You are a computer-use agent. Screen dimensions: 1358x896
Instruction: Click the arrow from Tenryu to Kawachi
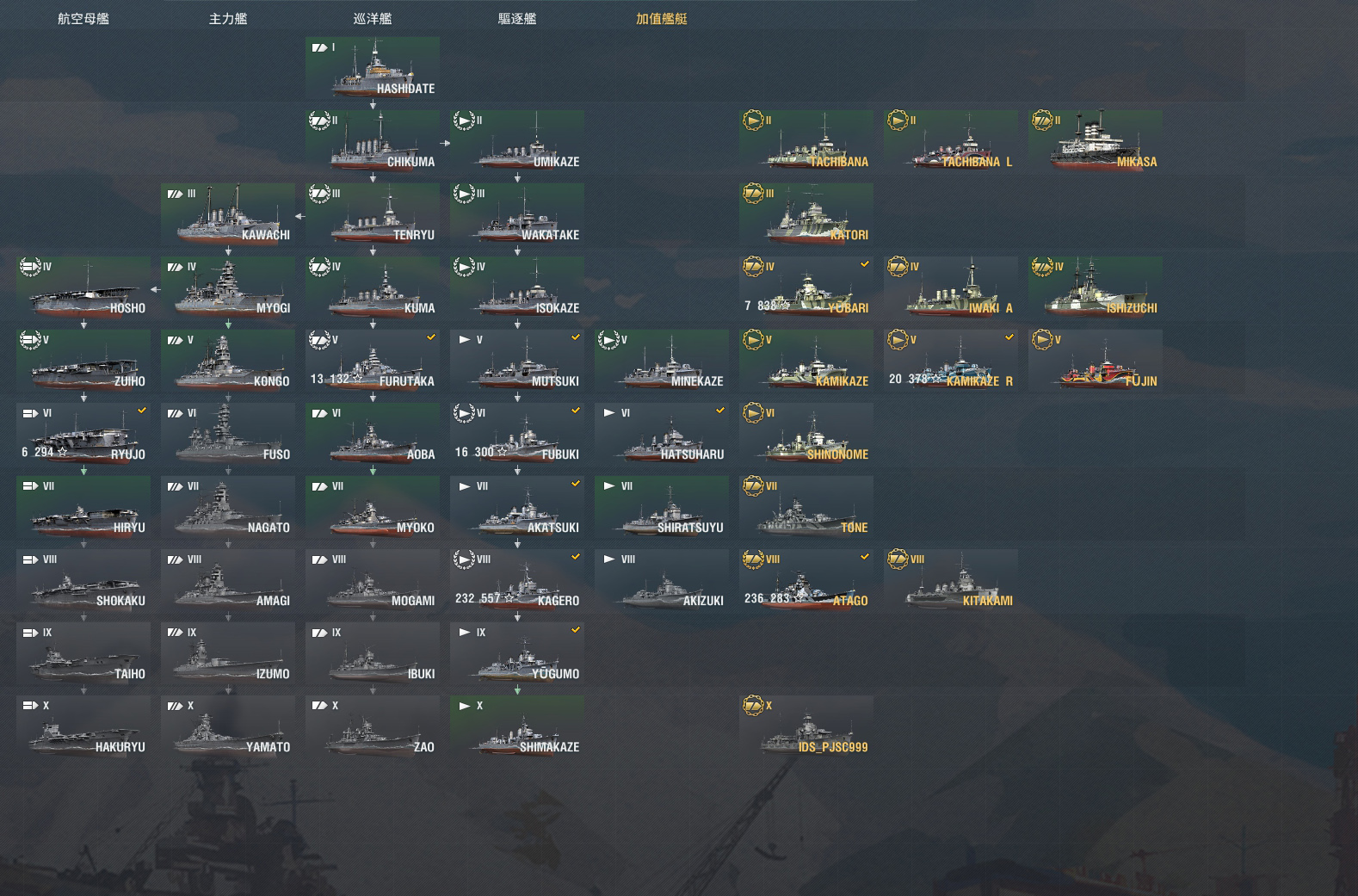(299, 217)
